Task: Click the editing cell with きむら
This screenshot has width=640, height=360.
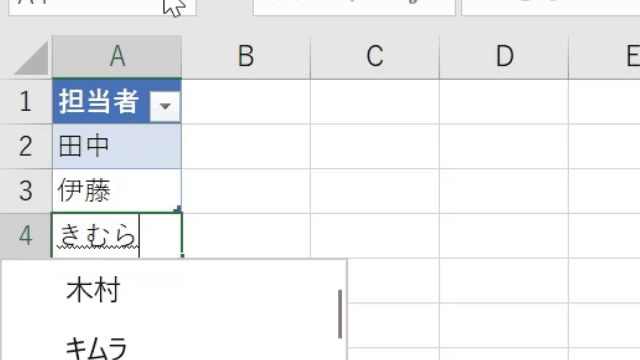Action: click(117, 236)
